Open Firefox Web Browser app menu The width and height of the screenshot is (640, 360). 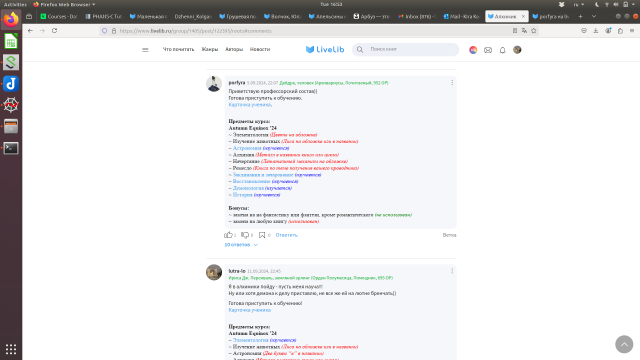[x=64, y=4]
